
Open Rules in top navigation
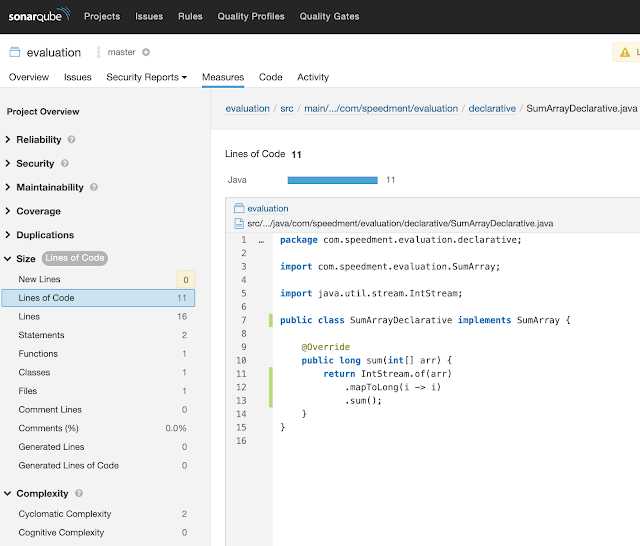tap(190, 16)
